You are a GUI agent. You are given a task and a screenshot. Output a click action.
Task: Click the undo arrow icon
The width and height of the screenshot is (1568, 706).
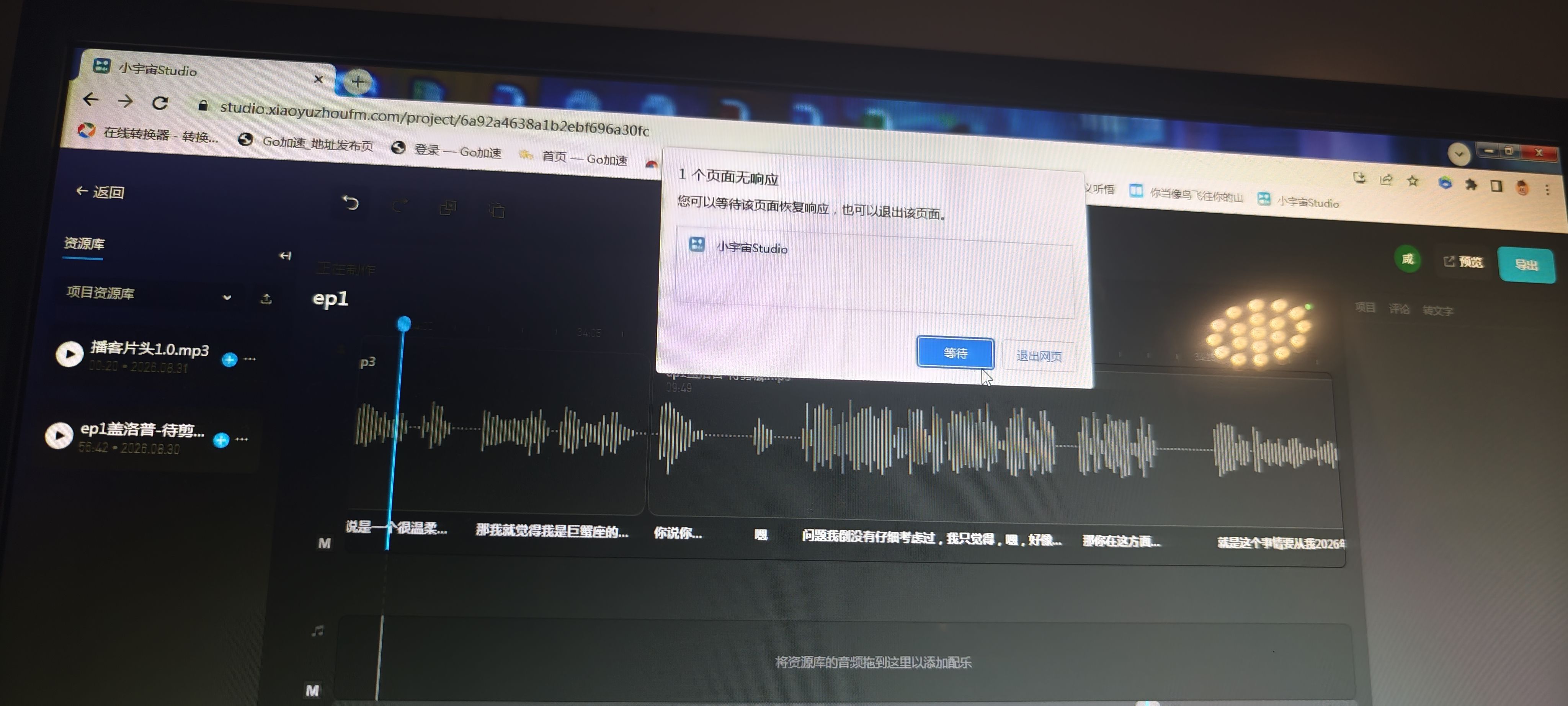[x=350, y=202]
